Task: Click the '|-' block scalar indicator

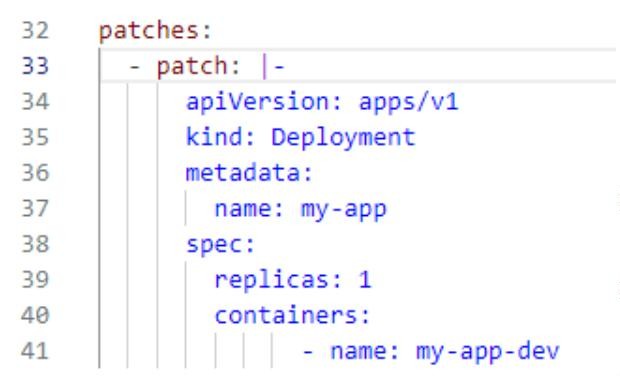Action: click(273, 66)
